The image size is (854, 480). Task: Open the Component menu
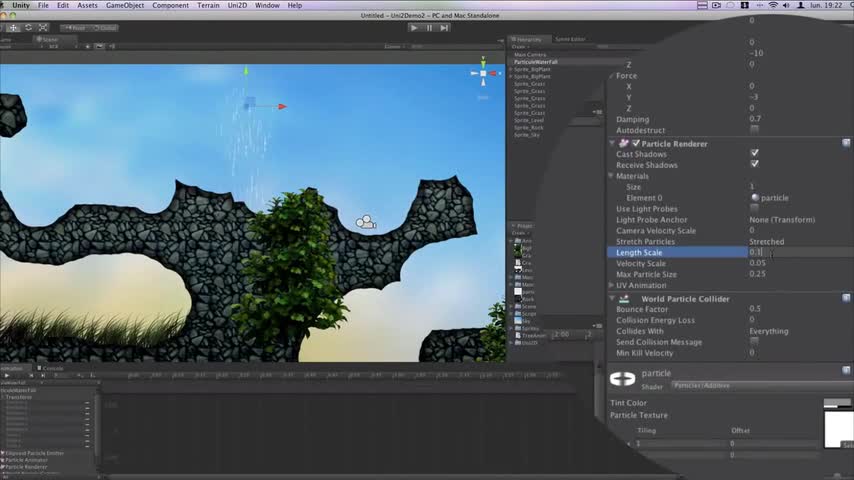(170, 5)
